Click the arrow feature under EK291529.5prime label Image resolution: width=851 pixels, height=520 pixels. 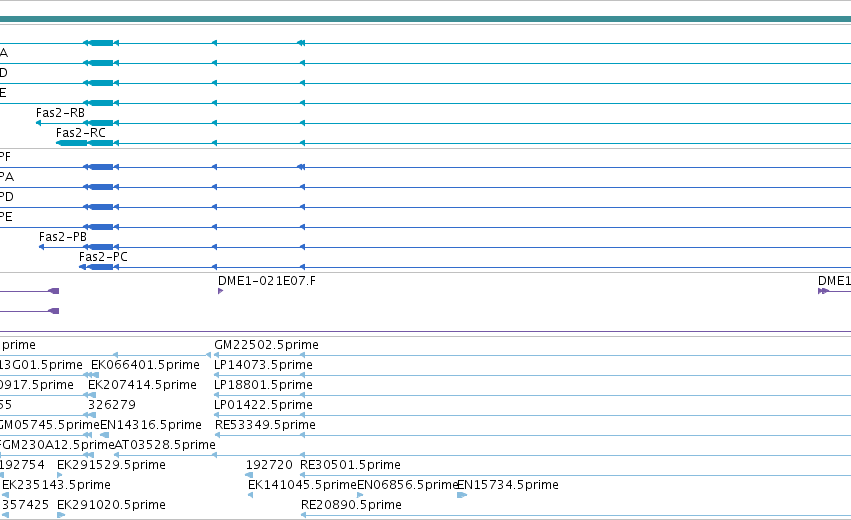[60, 475]
